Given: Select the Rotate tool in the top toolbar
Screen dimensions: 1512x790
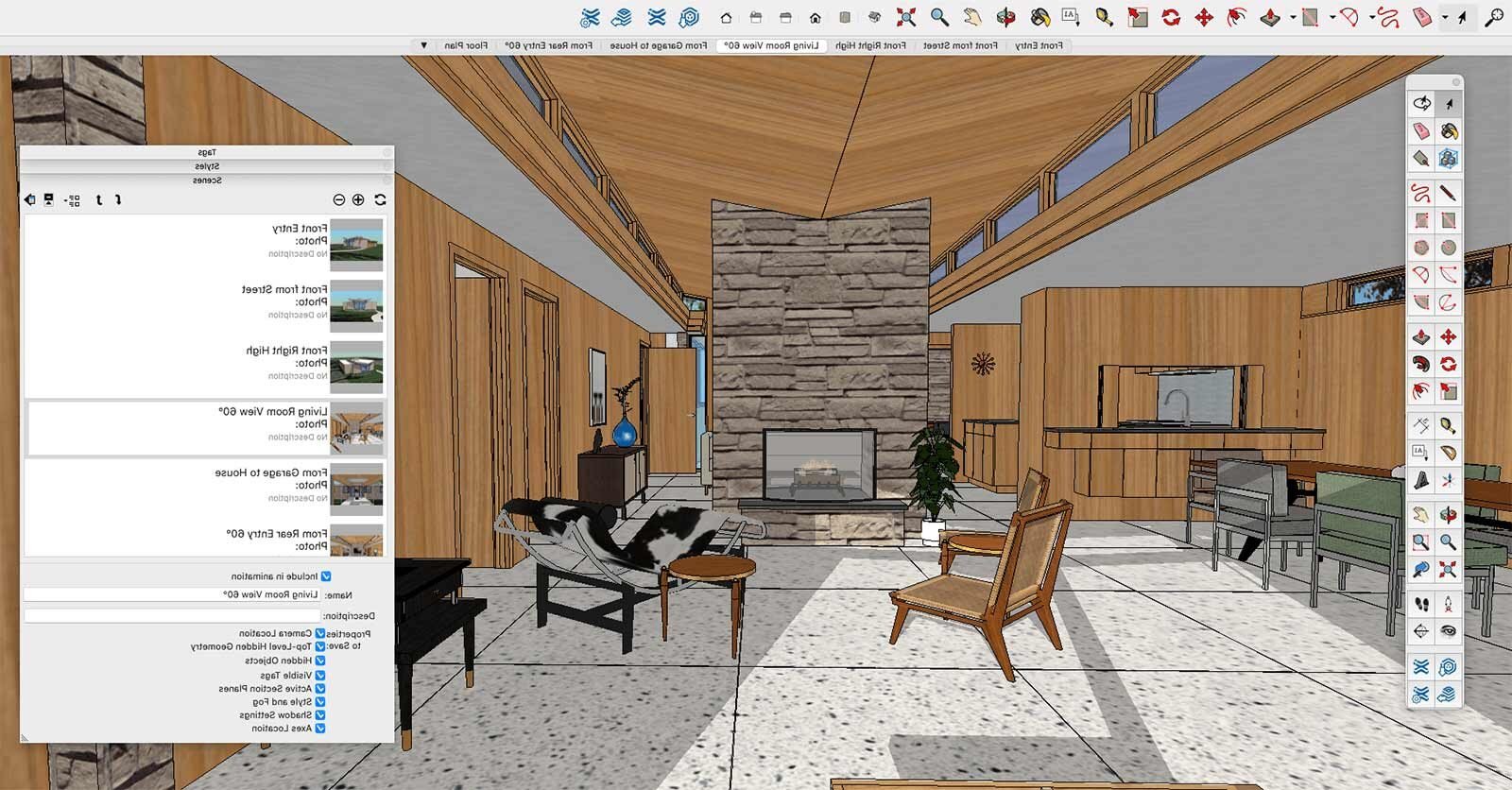Looking at the screenshot, I should click(x=1171, y=17).
